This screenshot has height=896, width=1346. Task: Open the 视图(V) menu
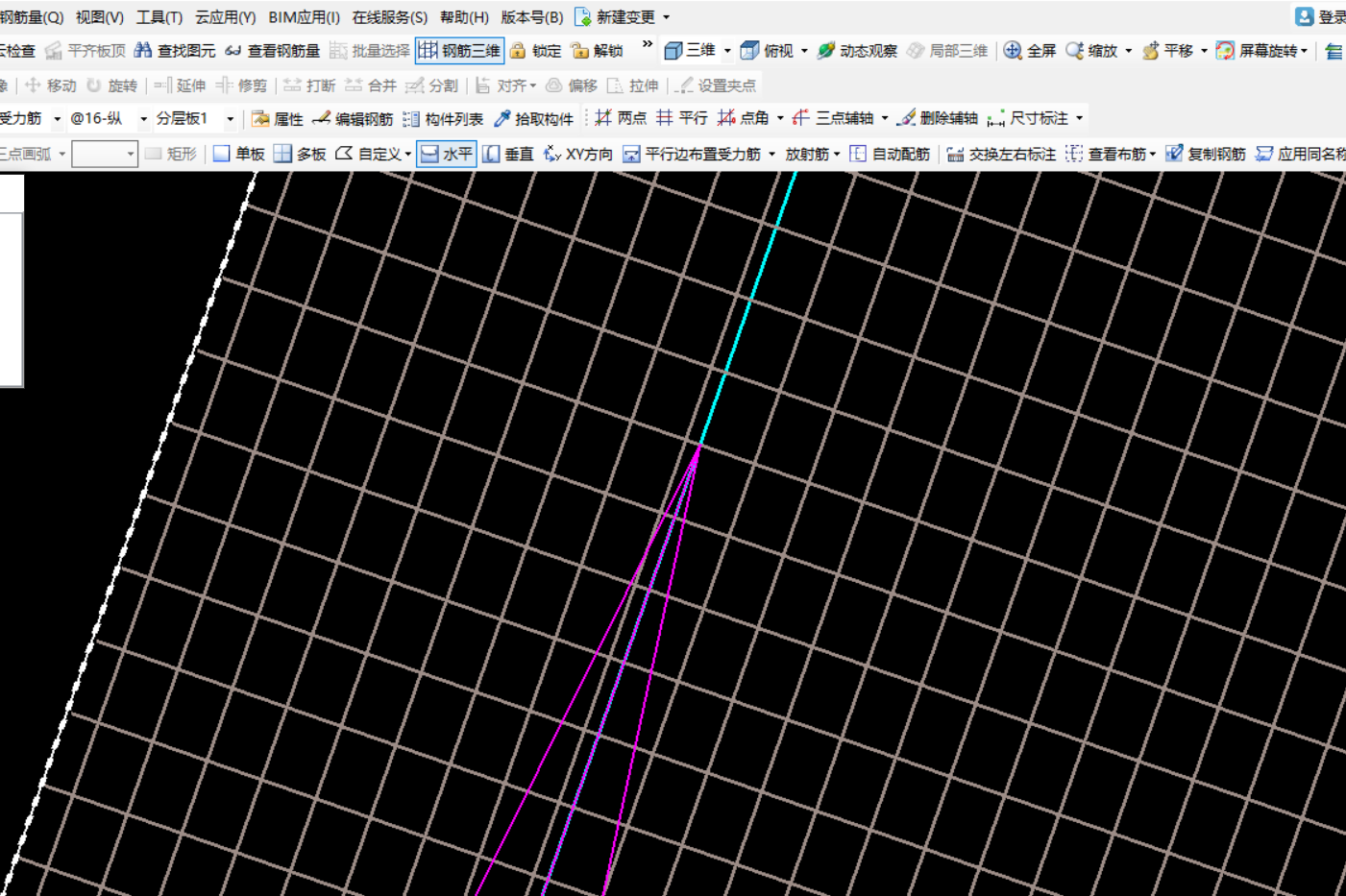(x=100, y=17)
